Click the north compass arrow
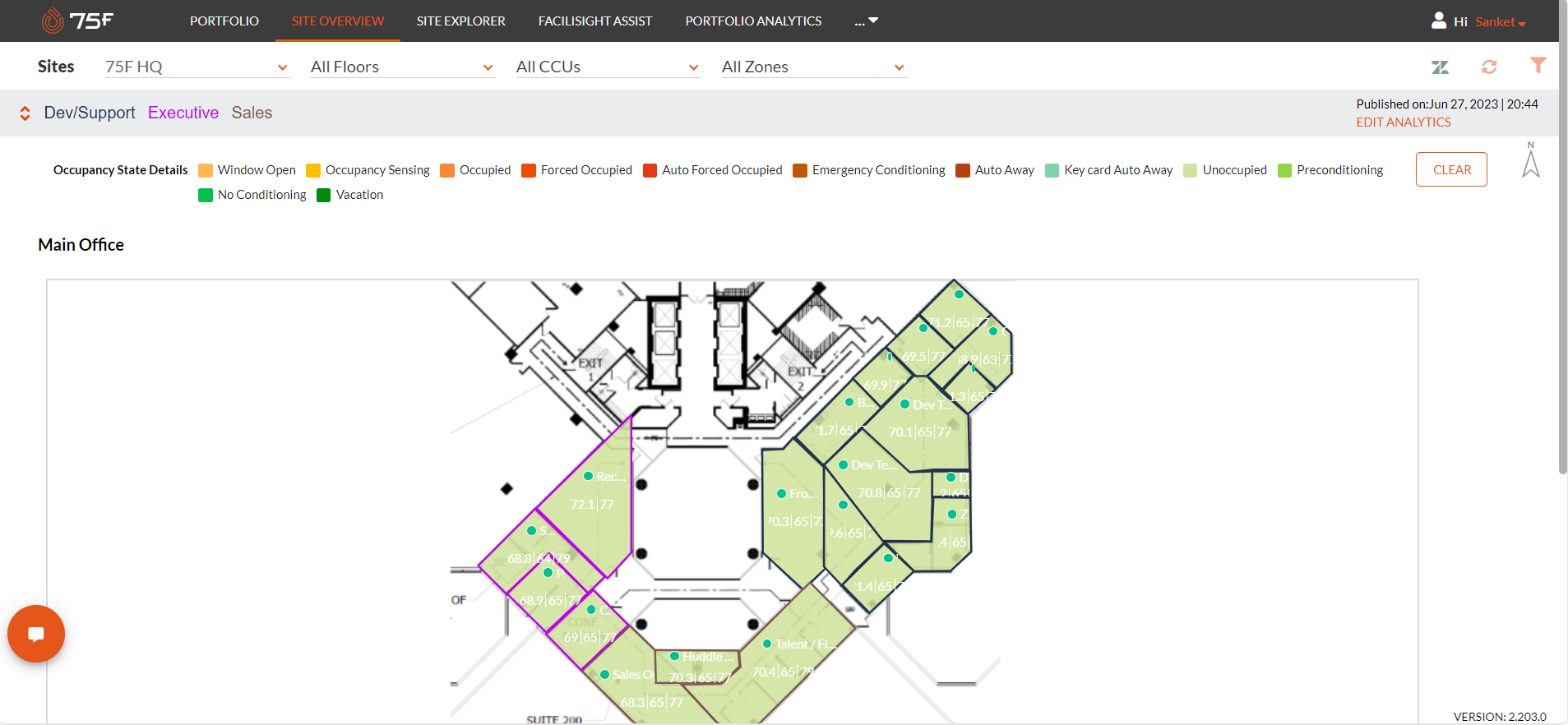Viewport: 1568px width, 725px height. point(1531,159)
